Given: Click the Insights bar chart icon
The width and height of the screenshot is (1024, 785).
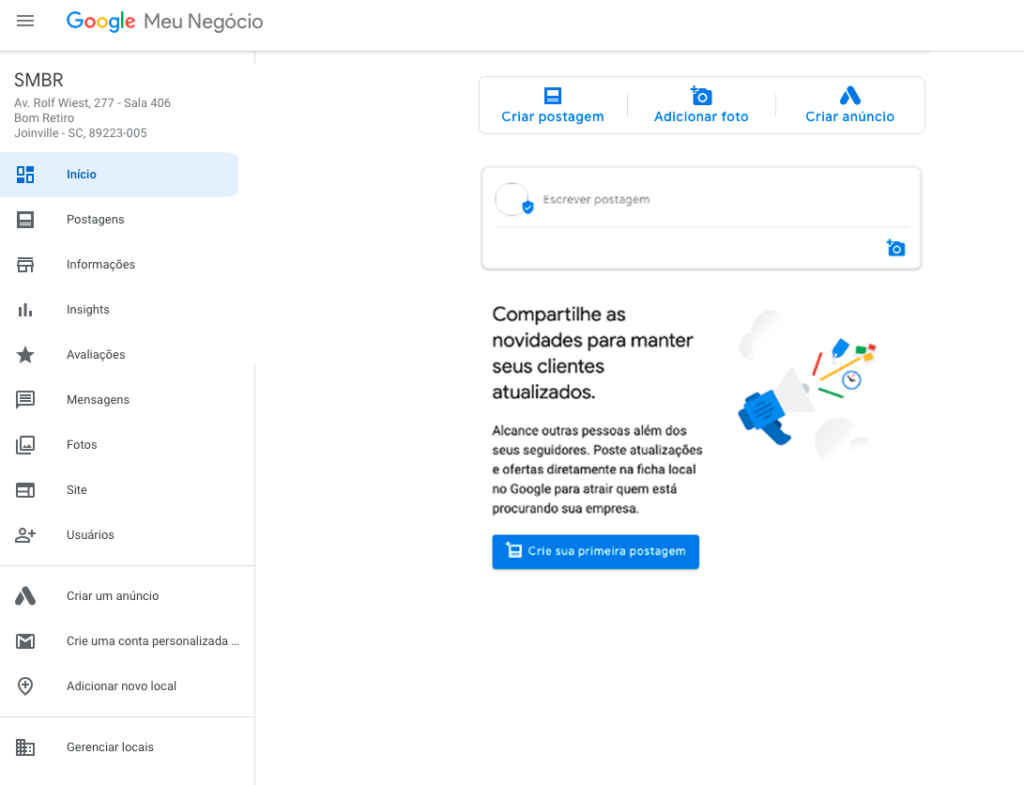Looking at the screenshot, I should click(25, 310).
